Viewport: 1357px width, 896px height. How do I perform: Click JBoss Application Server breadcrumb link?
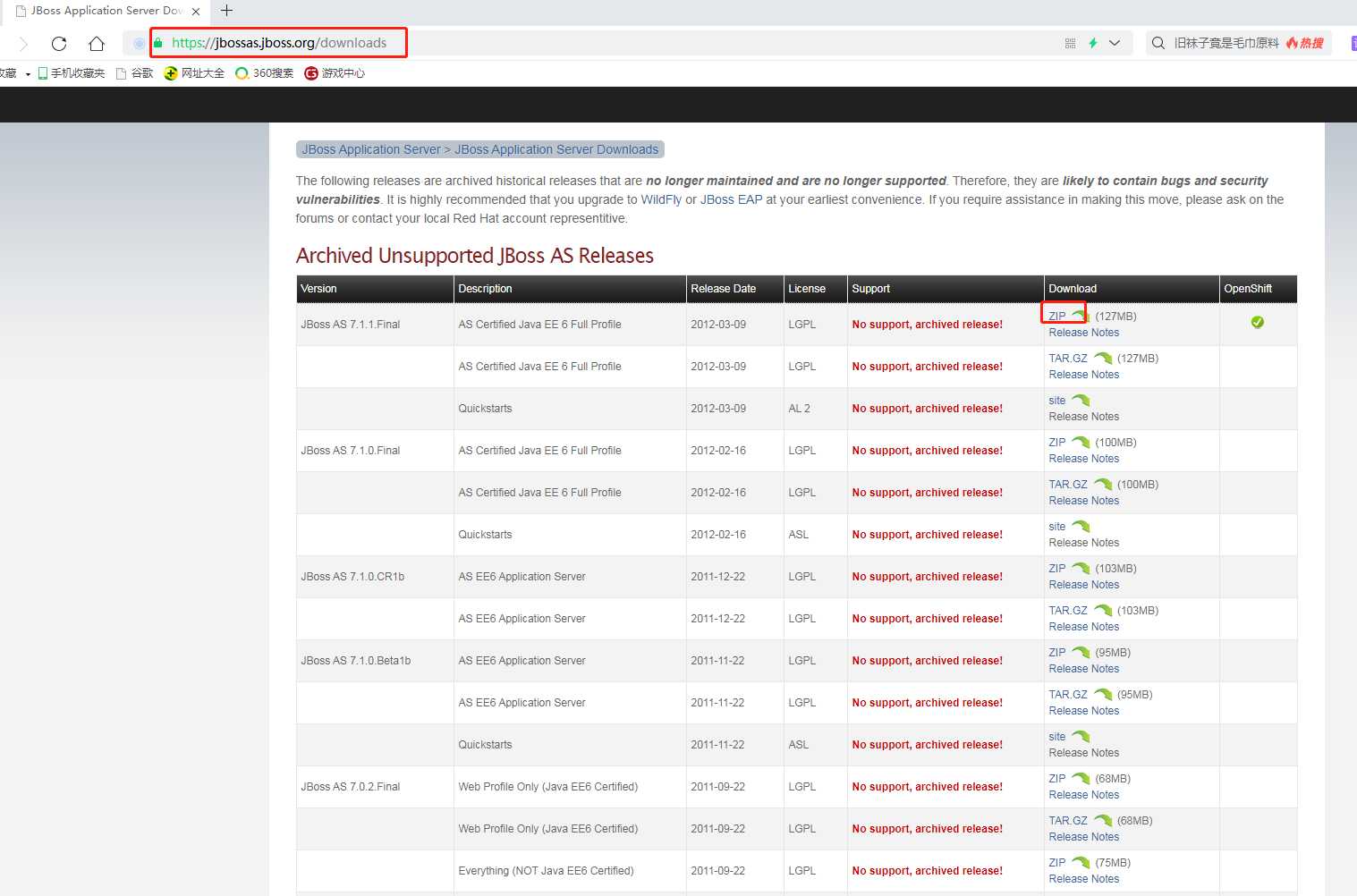coord(371,149)
